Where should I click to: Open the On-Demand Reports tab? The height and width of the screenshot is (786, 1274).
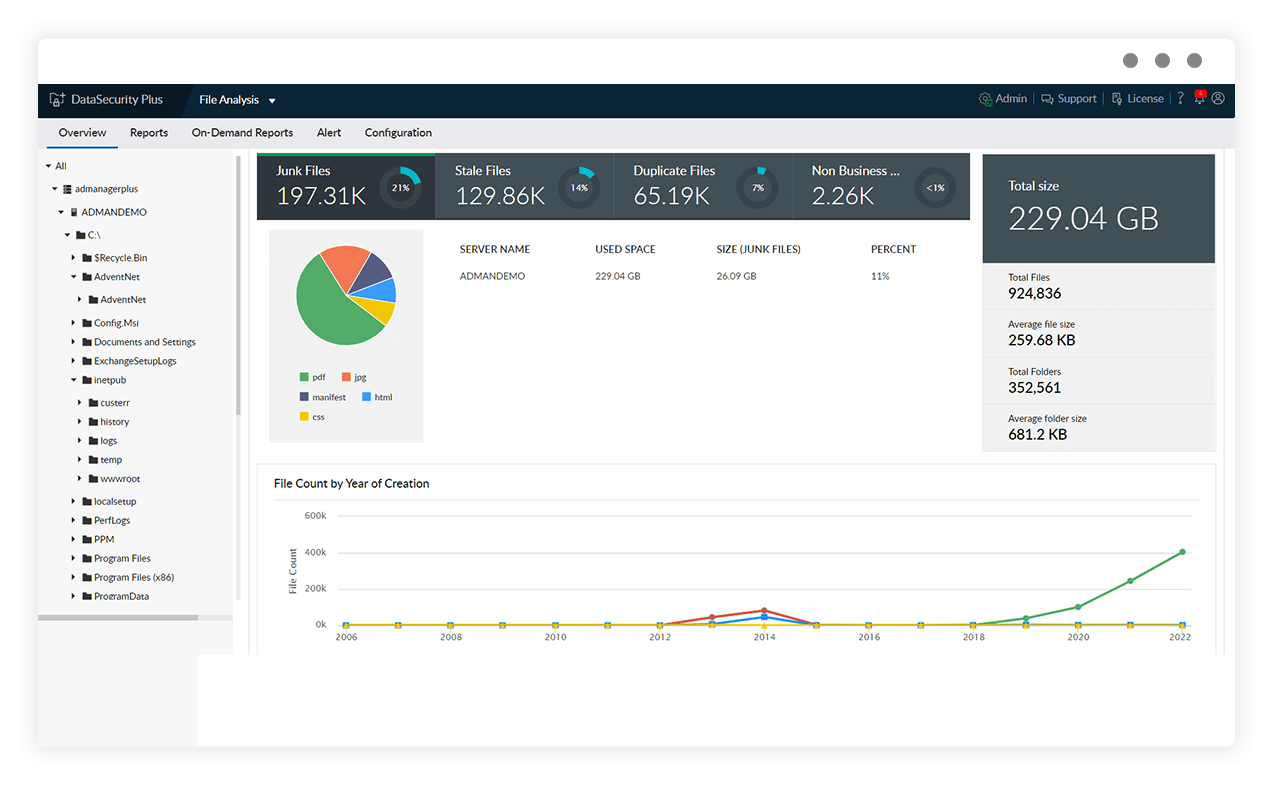point(242,132)
